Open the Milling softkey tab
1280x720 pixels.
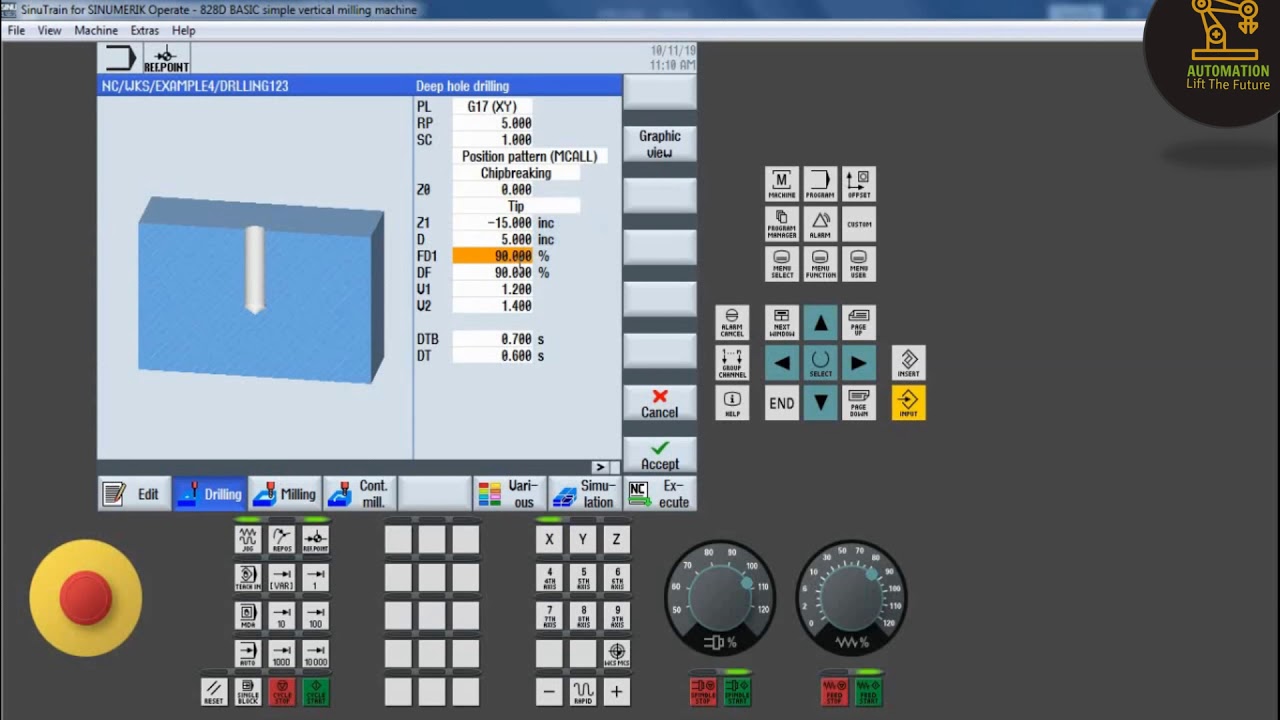tap(285, 494)
